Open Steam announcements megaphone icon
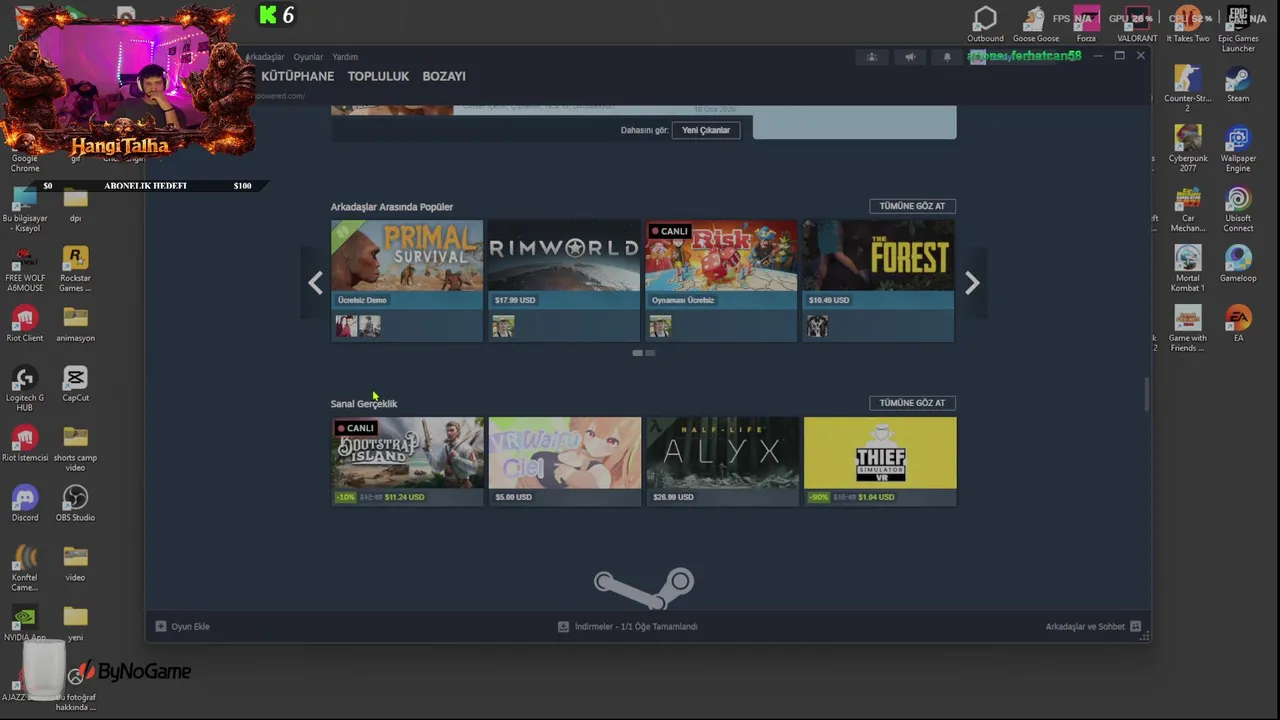 [910, 57]
